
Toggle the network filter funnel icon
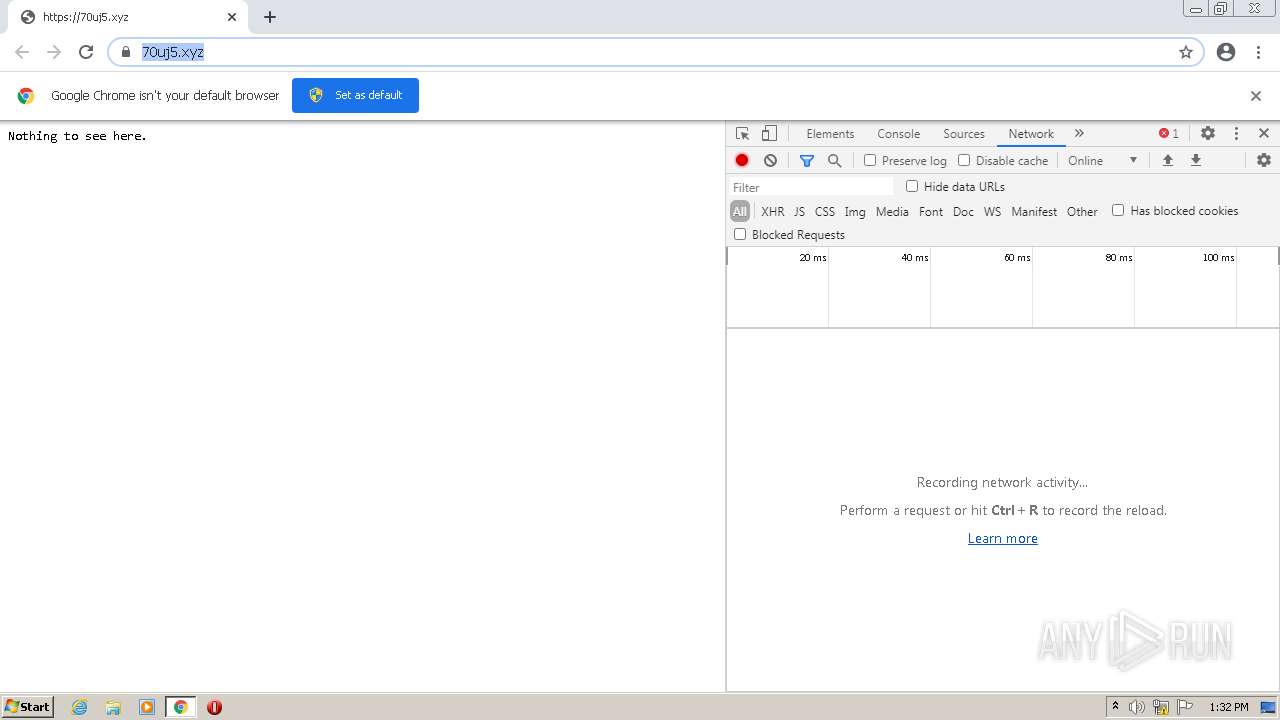point(807,160)
